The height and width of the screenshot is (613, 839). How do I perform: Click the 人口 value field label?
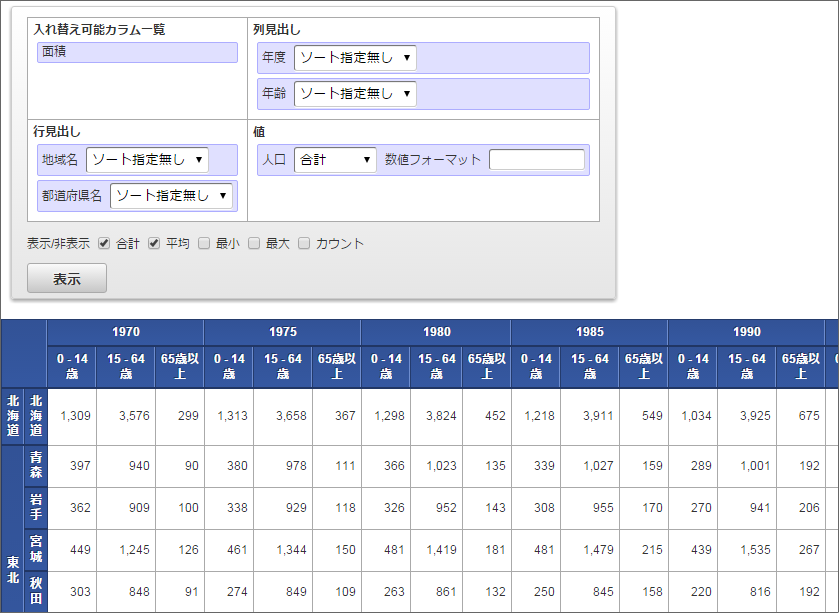click(x=274, y=159)
